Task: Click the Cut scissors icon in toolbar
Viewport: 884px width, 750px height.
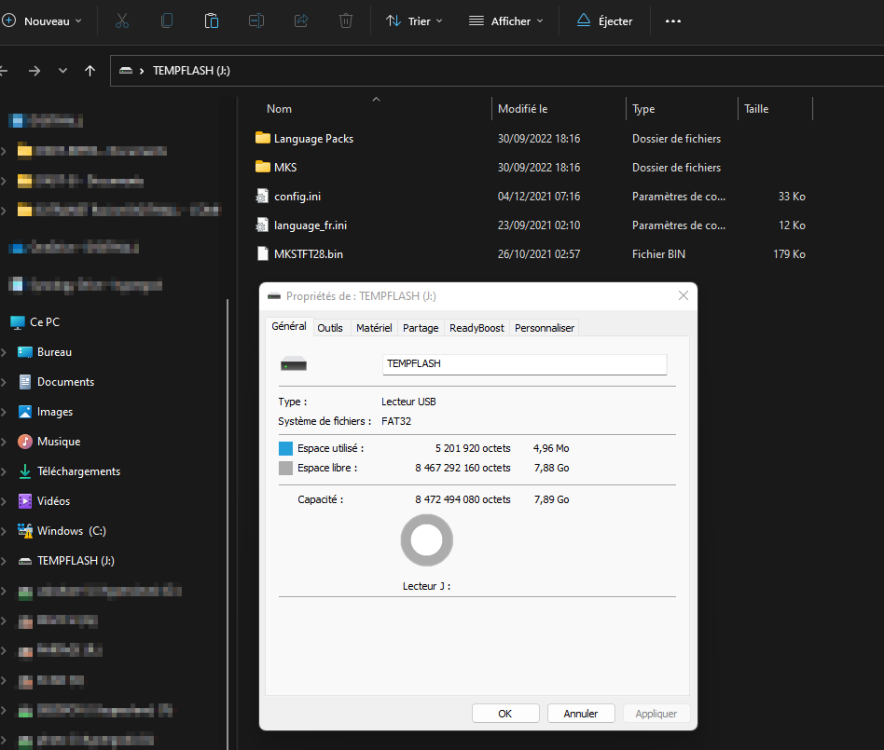Action: (122, 21)
